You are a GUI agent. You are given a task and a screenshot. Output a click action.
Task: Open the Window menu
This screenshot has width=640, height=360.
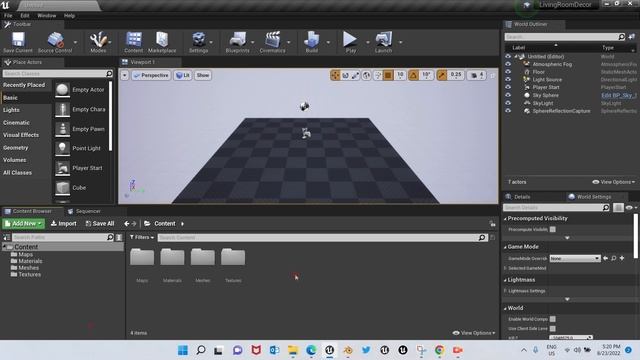coord(47,16)
